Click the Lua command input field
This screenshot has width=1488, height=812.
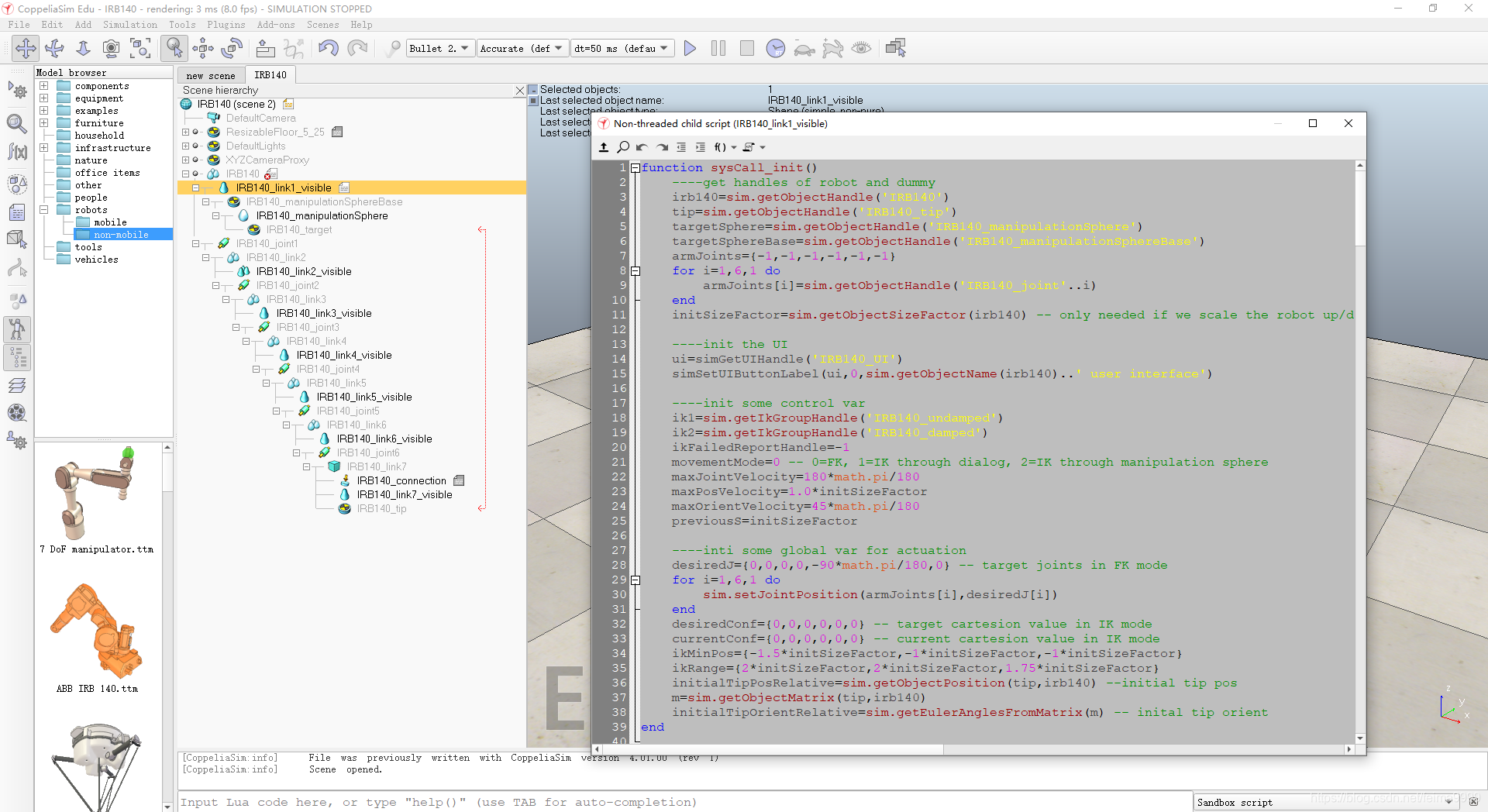coord(685,802)
